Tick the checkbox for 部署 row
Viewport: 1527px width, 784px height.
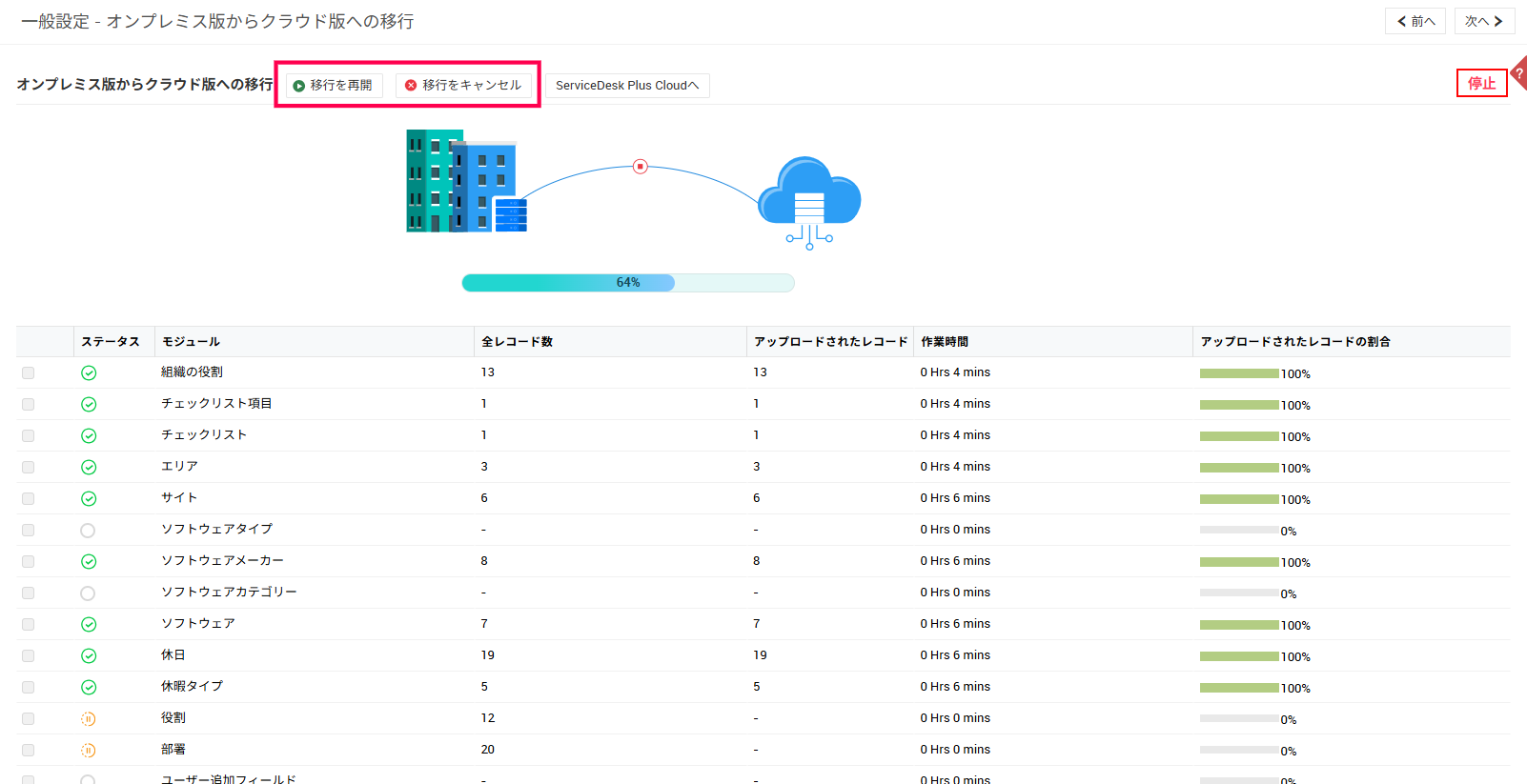pos(28,751)
